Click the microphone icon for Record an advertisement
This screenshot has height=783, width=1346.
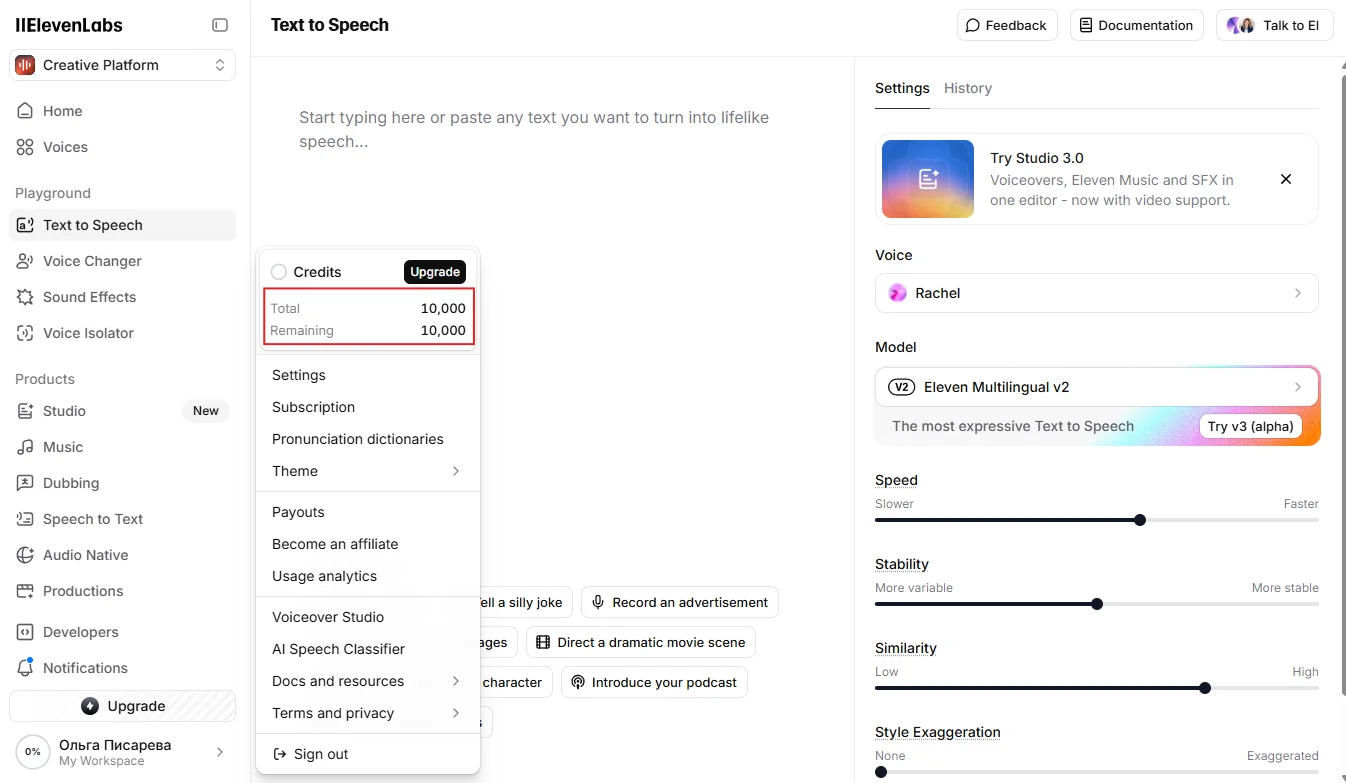pos(598,602)
